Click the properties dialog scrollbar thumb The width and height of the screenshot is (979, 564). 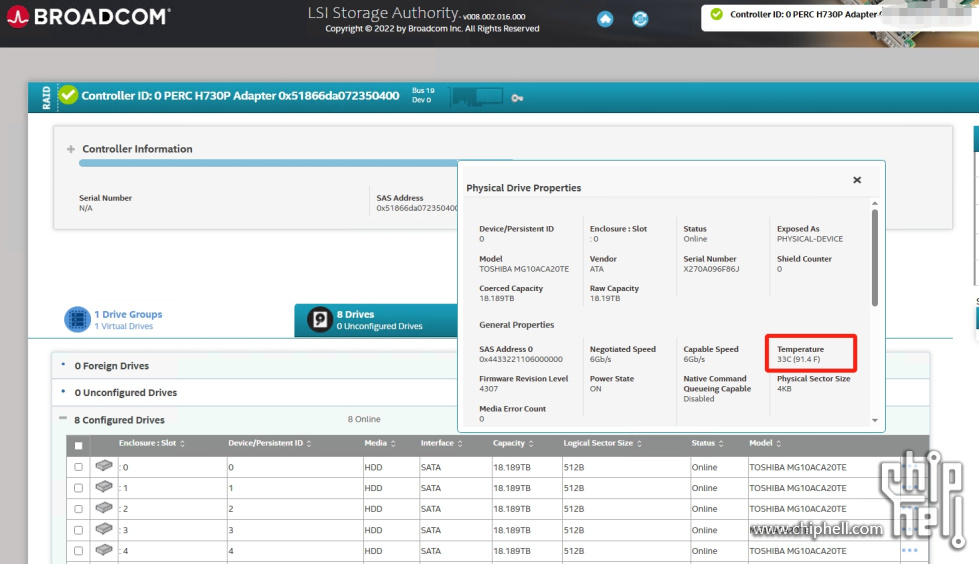point(875,257)
